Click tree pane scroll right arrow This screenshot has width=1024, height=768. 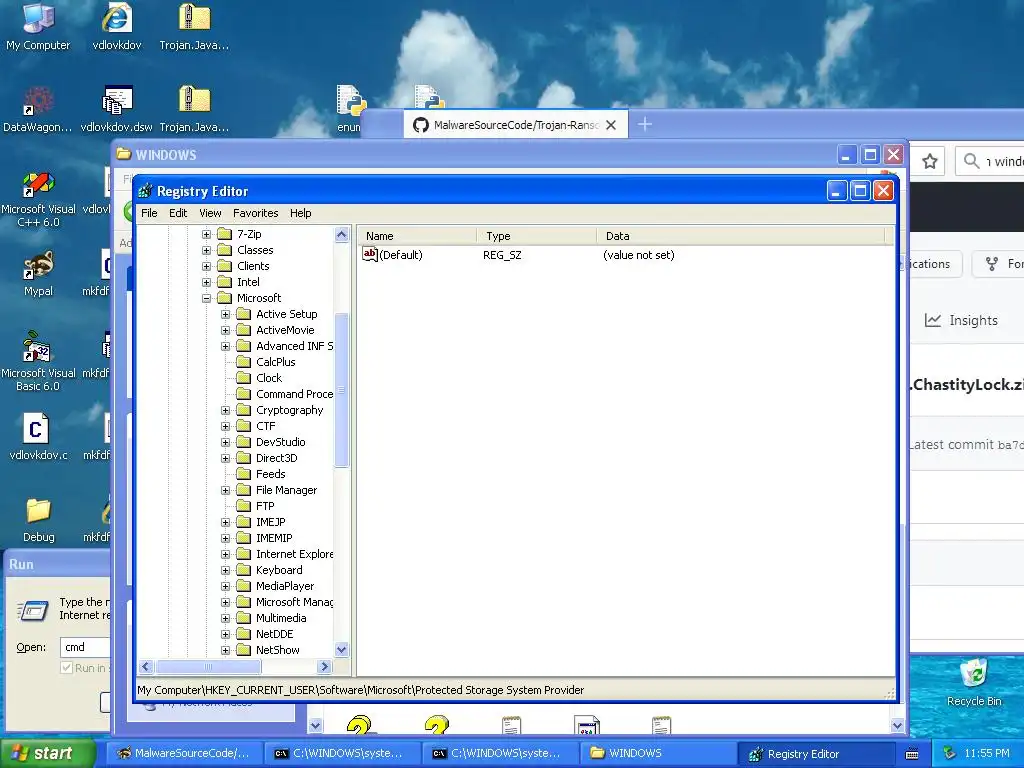point(325,667)
